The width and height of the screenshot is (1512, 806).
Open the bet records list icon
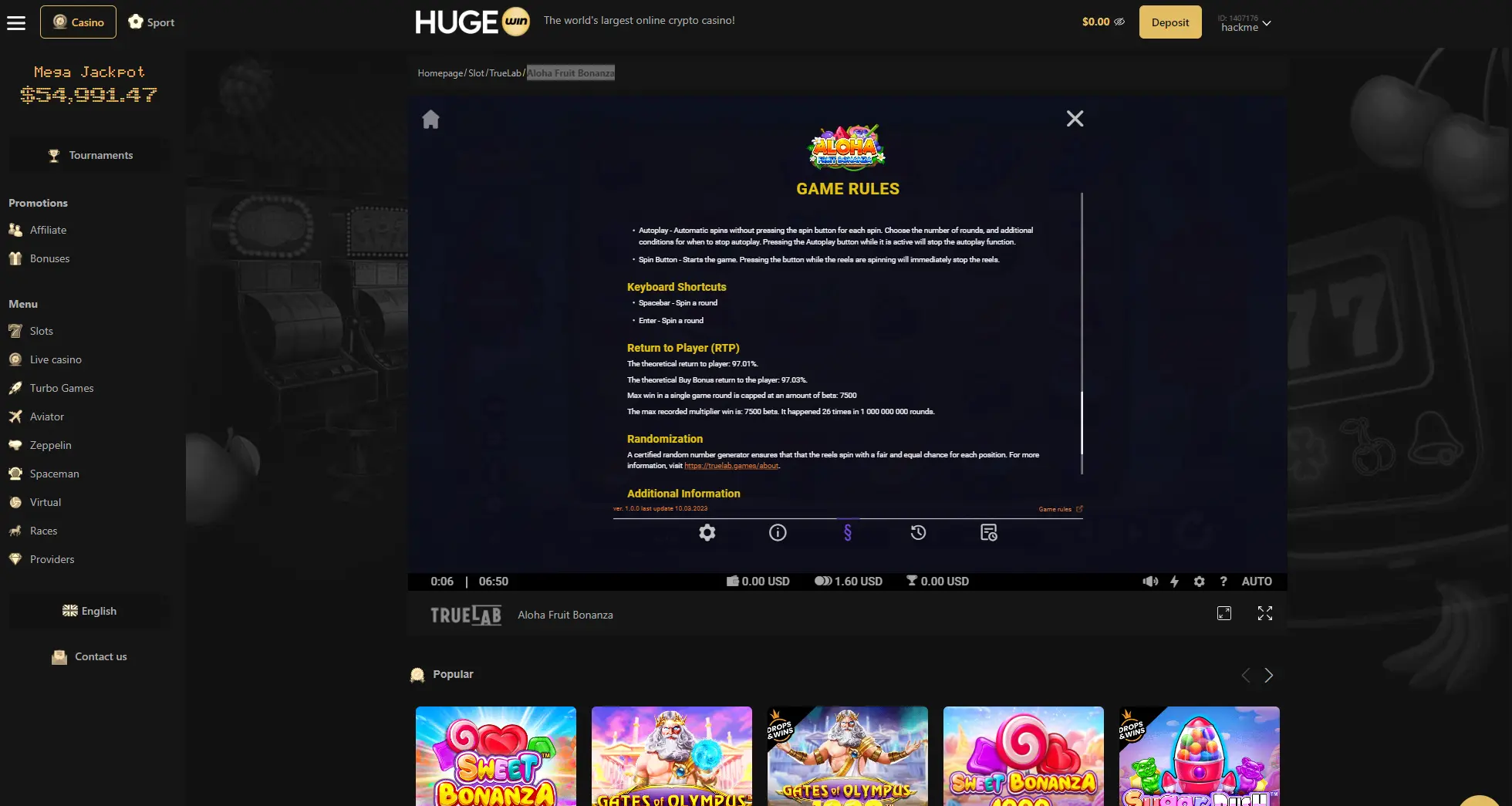pyautogui.click(x=989, y=532)
